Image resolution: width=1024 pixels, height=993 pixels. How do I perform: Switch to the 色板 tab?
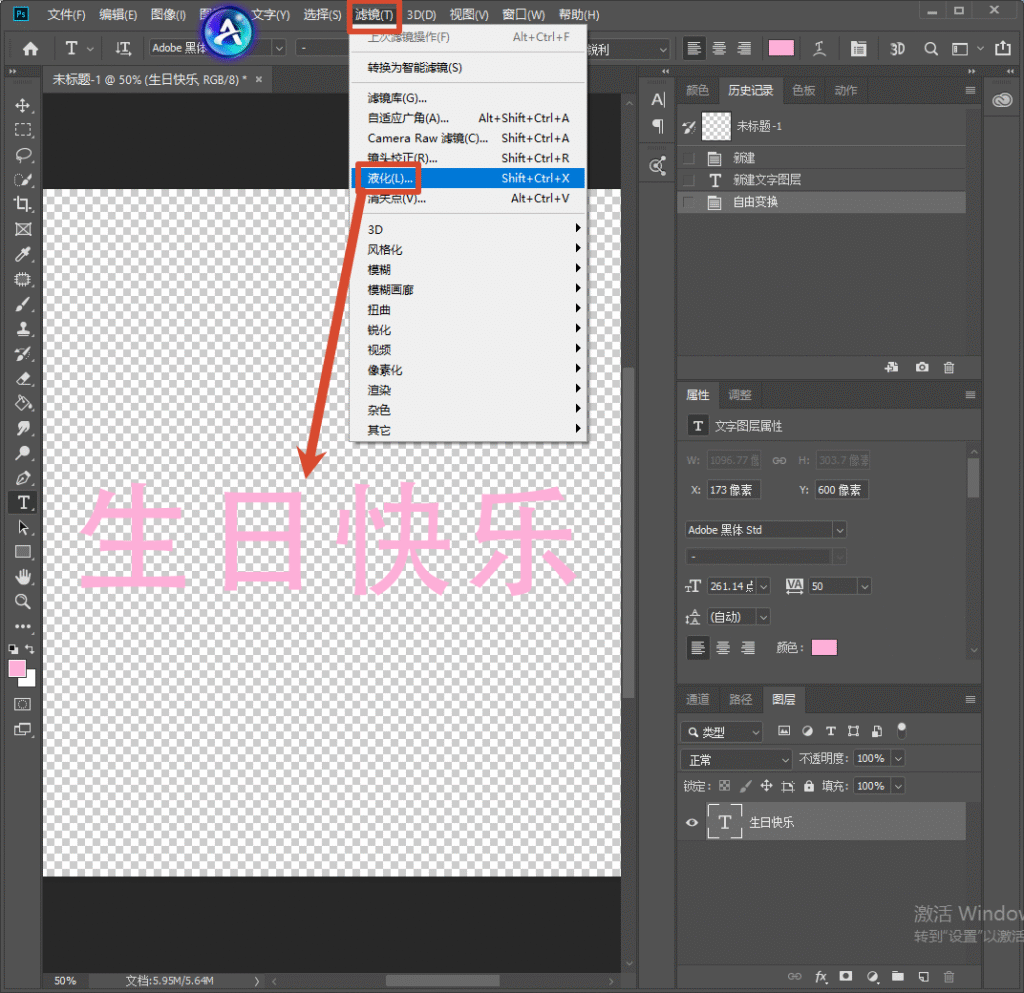coord(804,91)
